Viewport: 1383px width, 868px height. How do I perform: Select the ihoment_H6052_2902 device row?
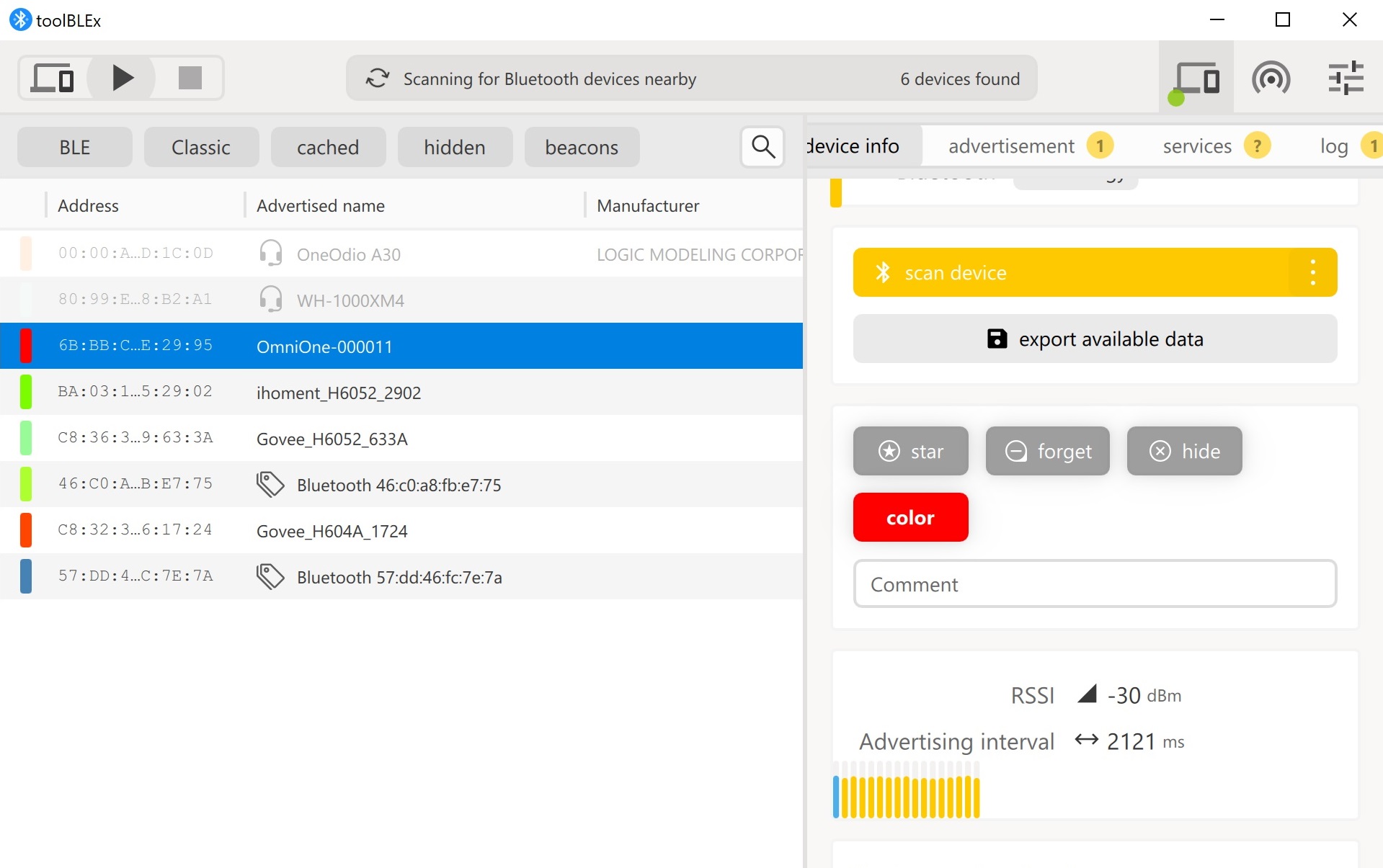[401, 392]
